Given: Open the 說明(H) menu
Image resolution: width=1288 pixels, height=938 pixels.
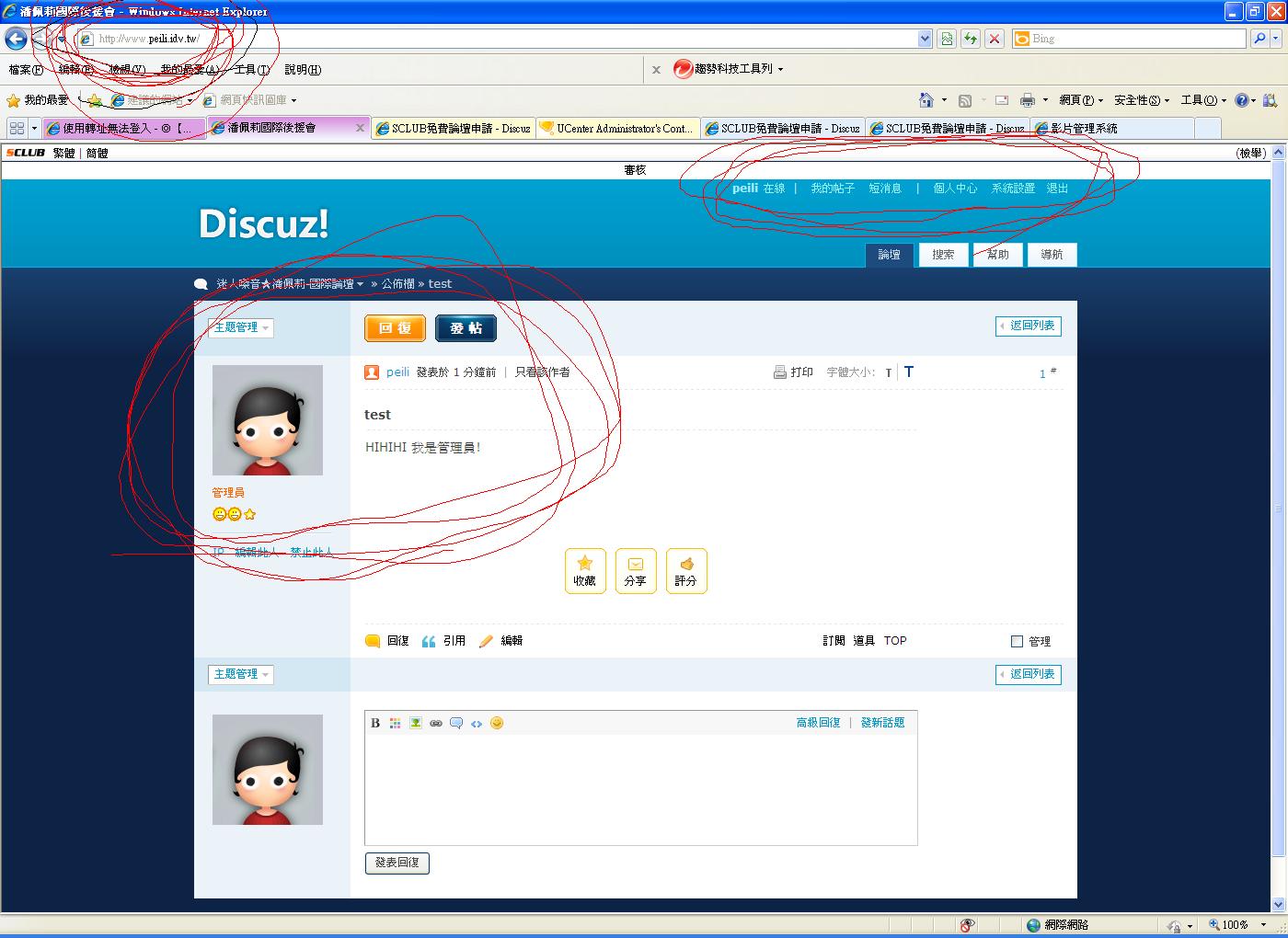Looking at the screenshot, I should point(303,70).
